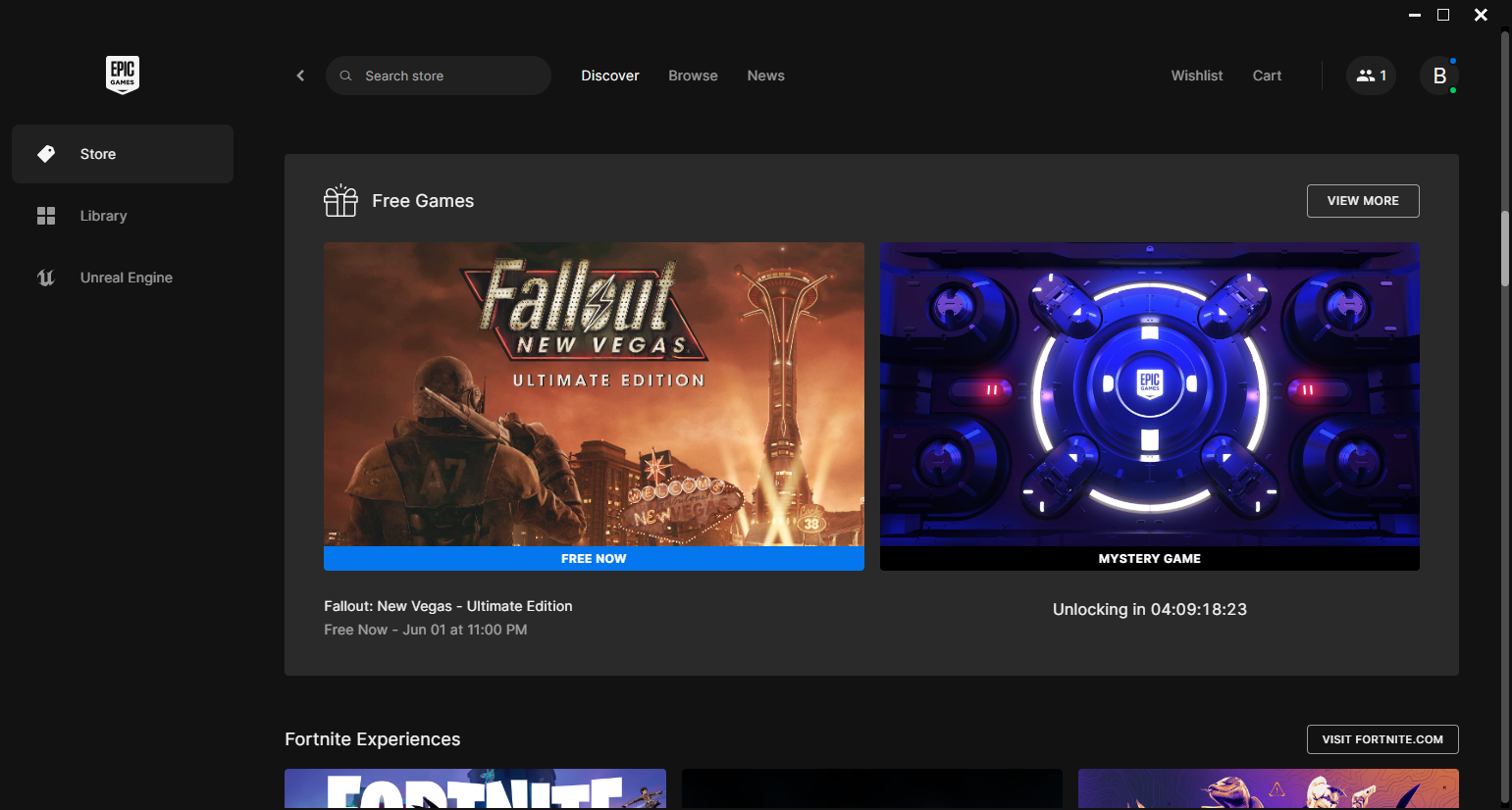This screenshot has width=1512, height=810.
Task: Click the back navigation arrow
Action: tap(300, 76)
